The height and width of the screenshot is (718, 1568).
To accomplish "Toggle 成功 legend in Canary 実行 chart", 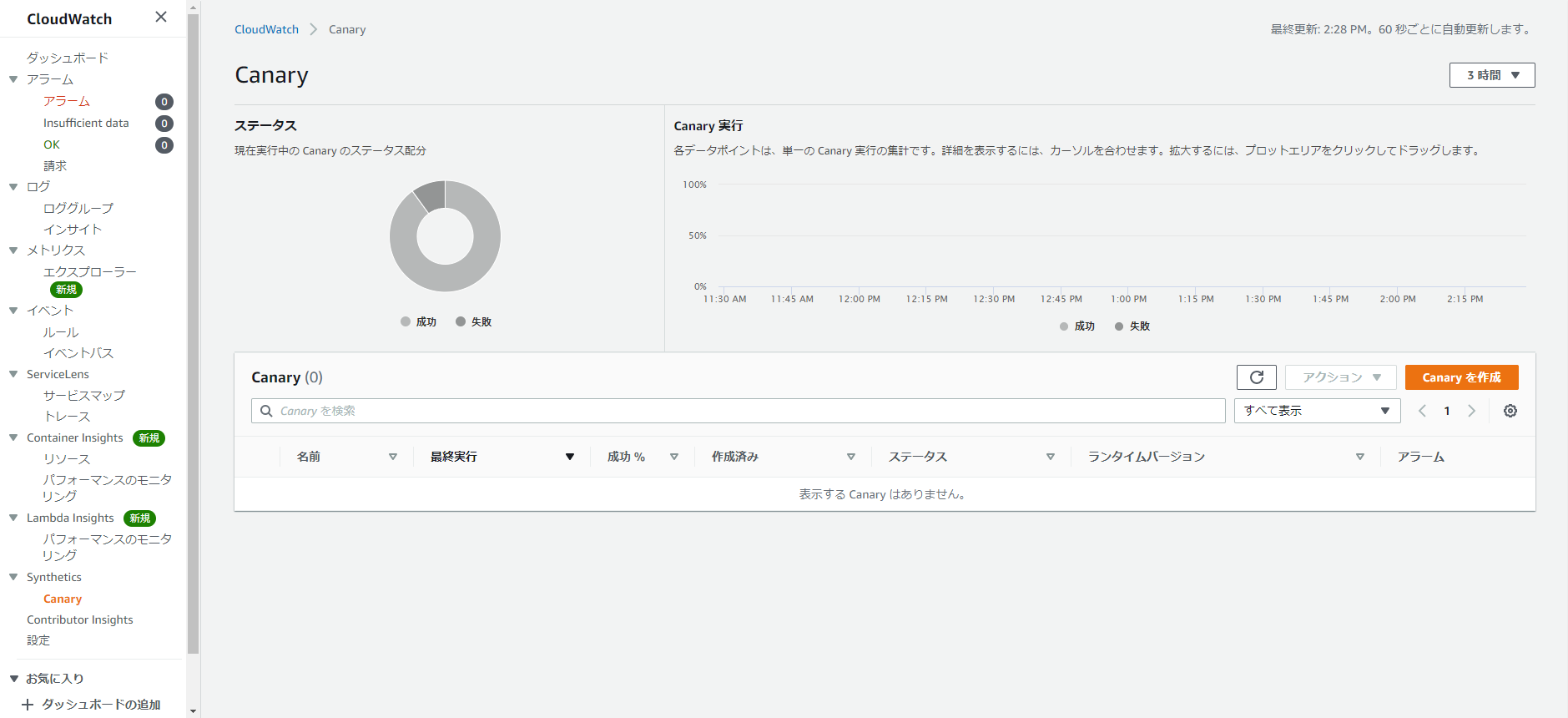I will tap(1076, 326).
